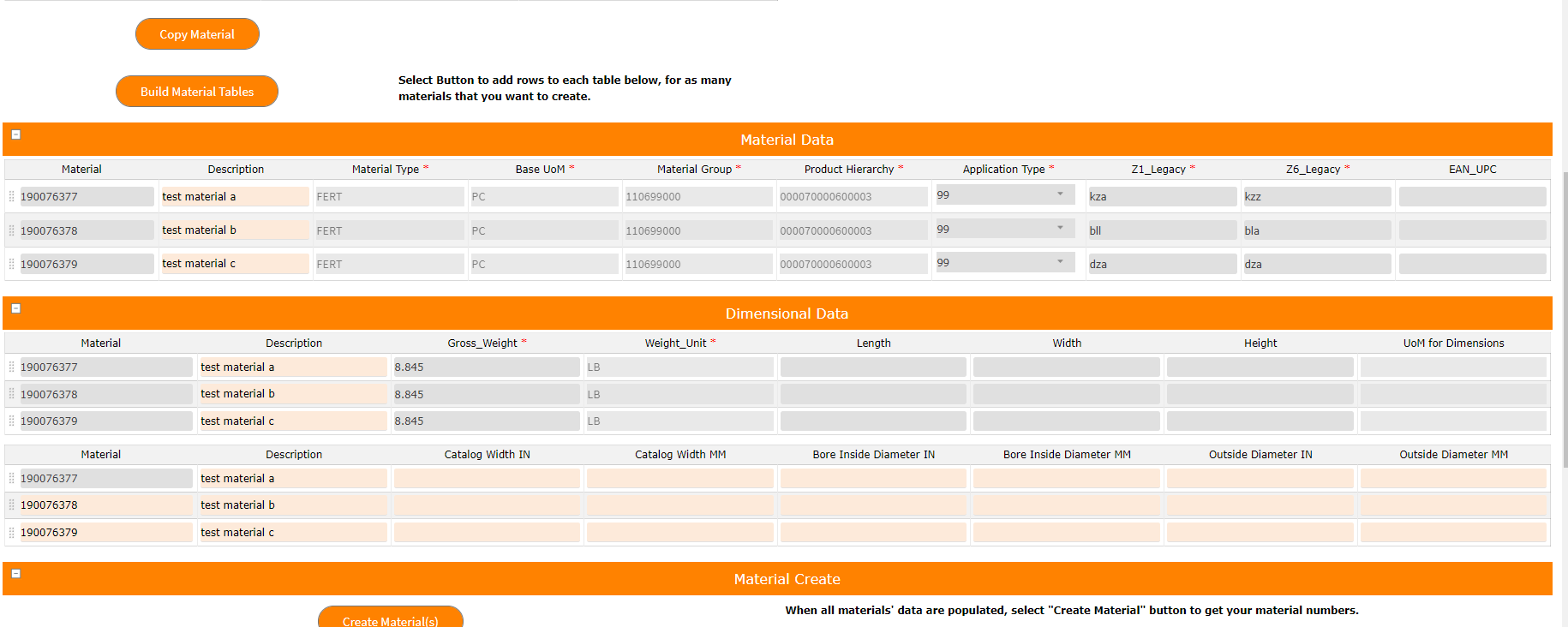Click Catalog Width MM field for test material b
The image size is (1568, 627).
click(680, 505)
